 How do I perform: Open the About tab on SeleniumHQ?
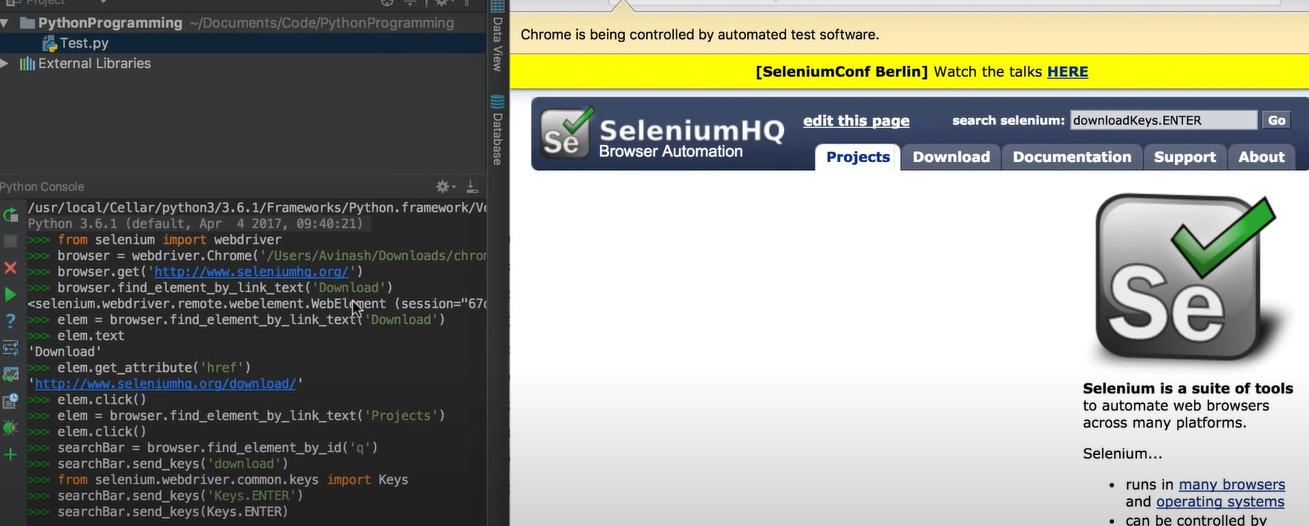click(x=1261, y=157)
